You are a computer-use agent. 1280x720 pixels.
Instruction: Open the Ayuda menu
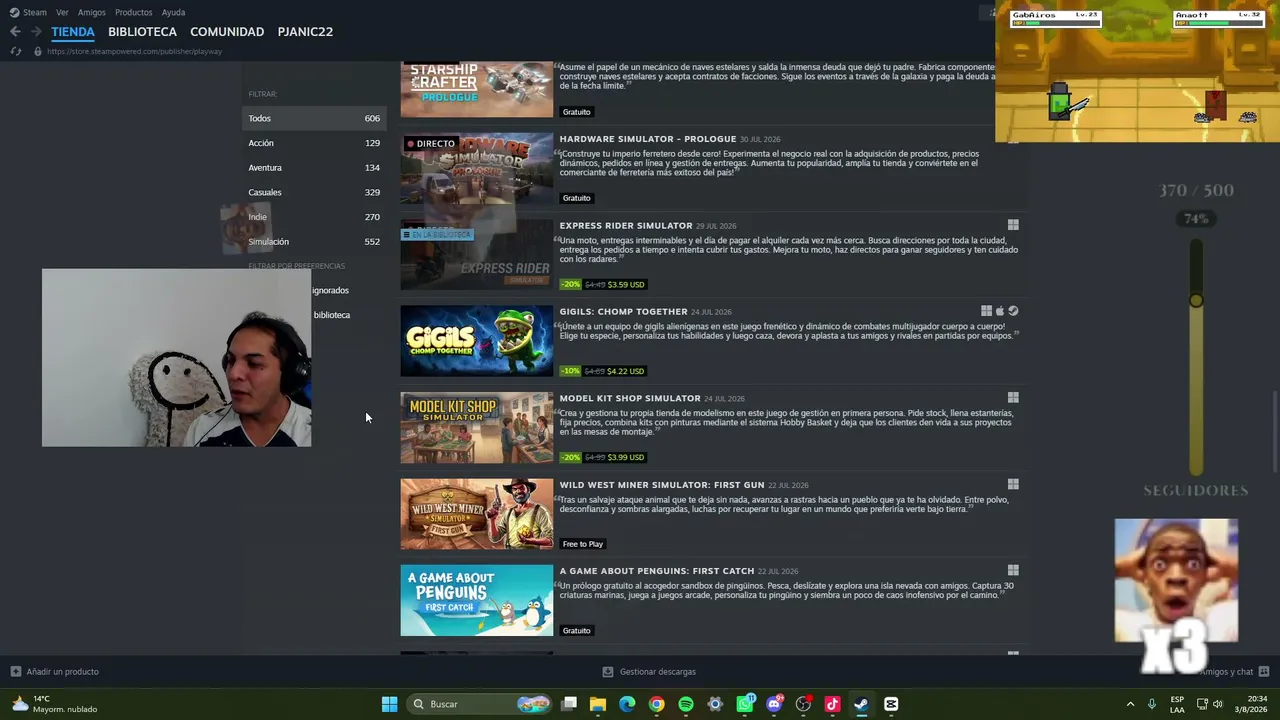173,12
